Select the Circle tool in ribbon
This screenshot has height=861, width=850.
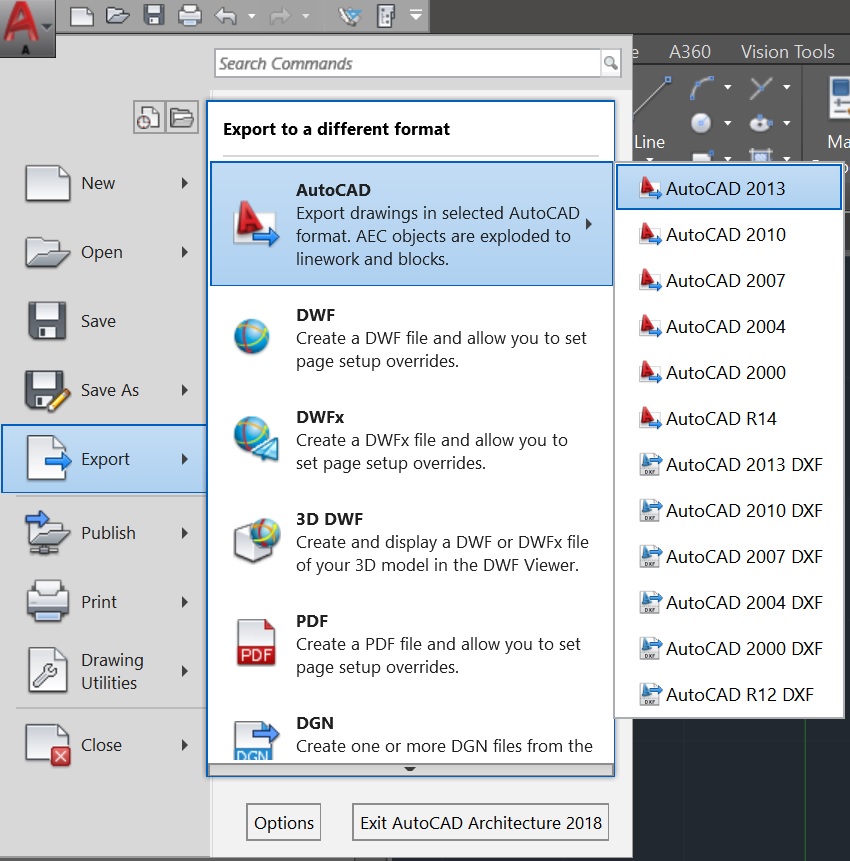pyautogui.click(x=701, y=123)
